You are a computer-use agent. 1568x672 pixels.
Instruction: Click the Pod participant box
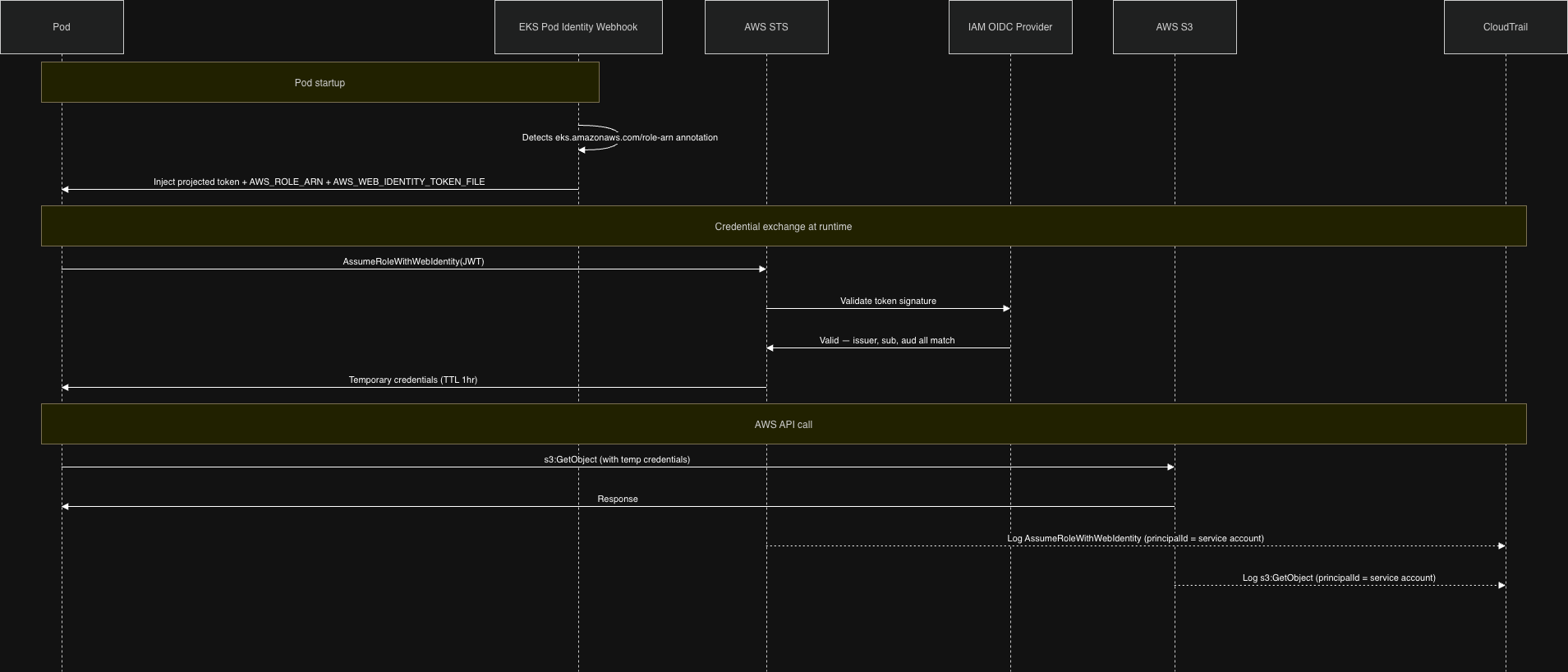pos(62,27)
